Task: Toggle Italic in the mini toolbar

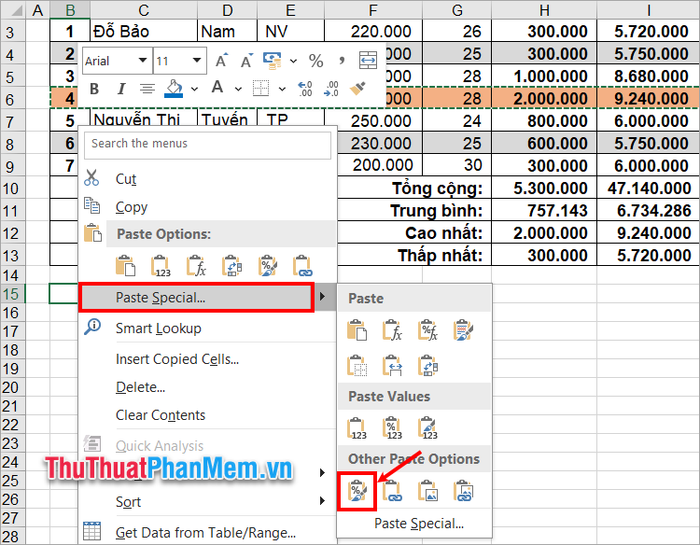Action: tap(120, 89)
